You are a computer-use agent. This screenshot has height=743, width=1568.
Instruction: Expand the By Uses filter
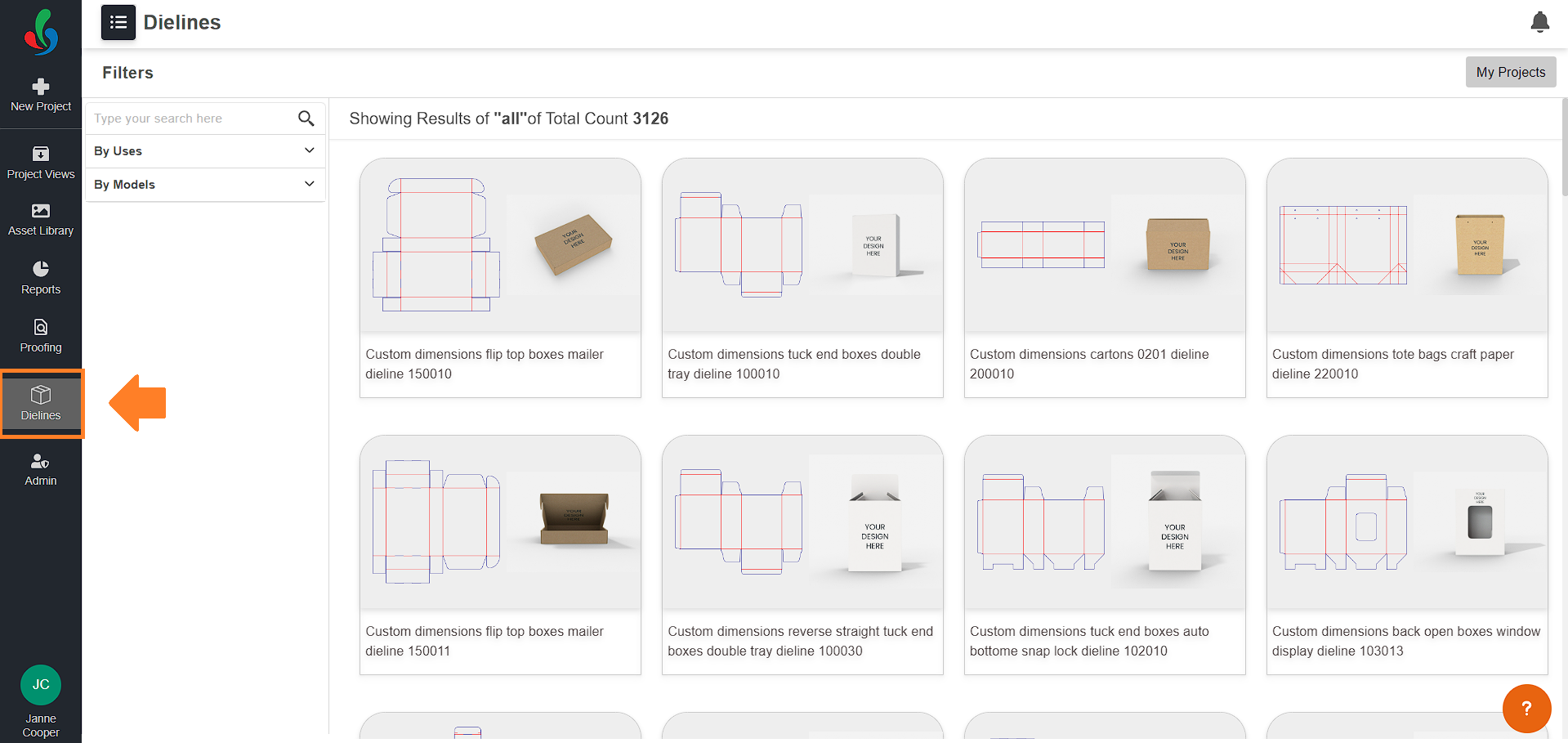(x=205, y=151)
